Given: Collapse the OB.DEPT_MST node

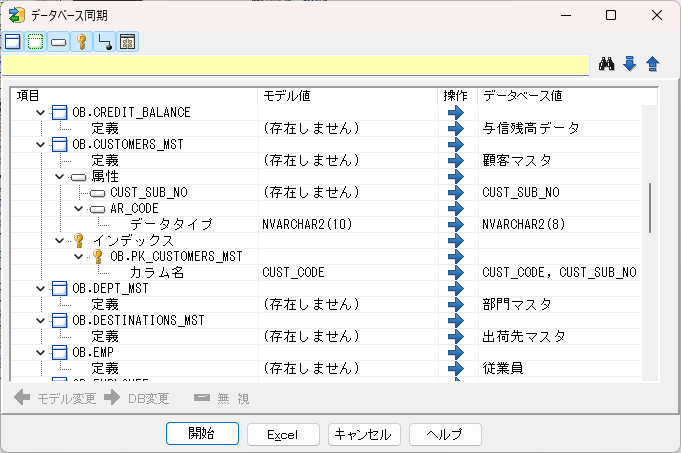Looking at the screenshot, I should (x=40, y=289).
